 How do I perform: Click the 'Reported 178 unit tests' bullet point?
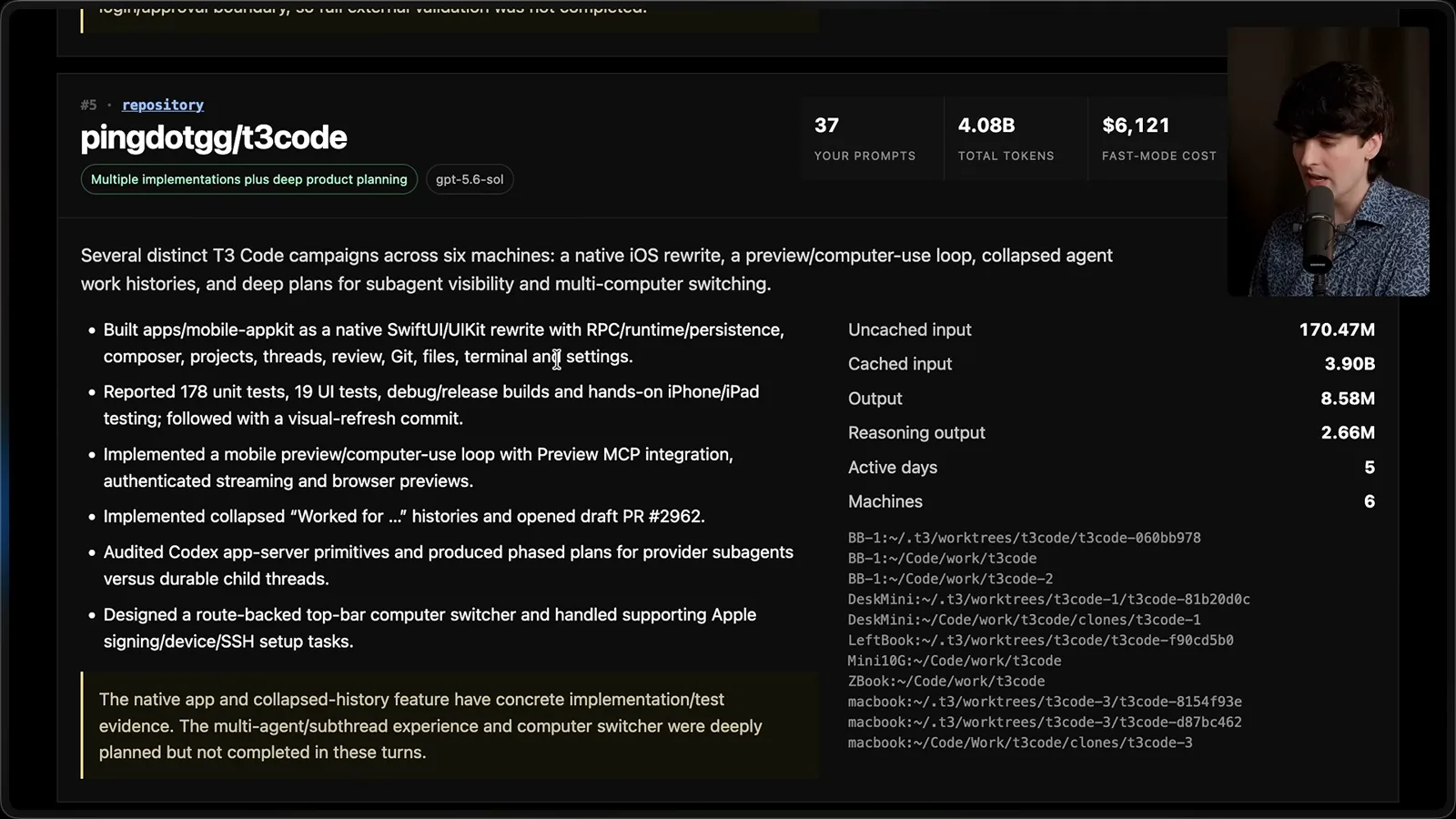431,405
